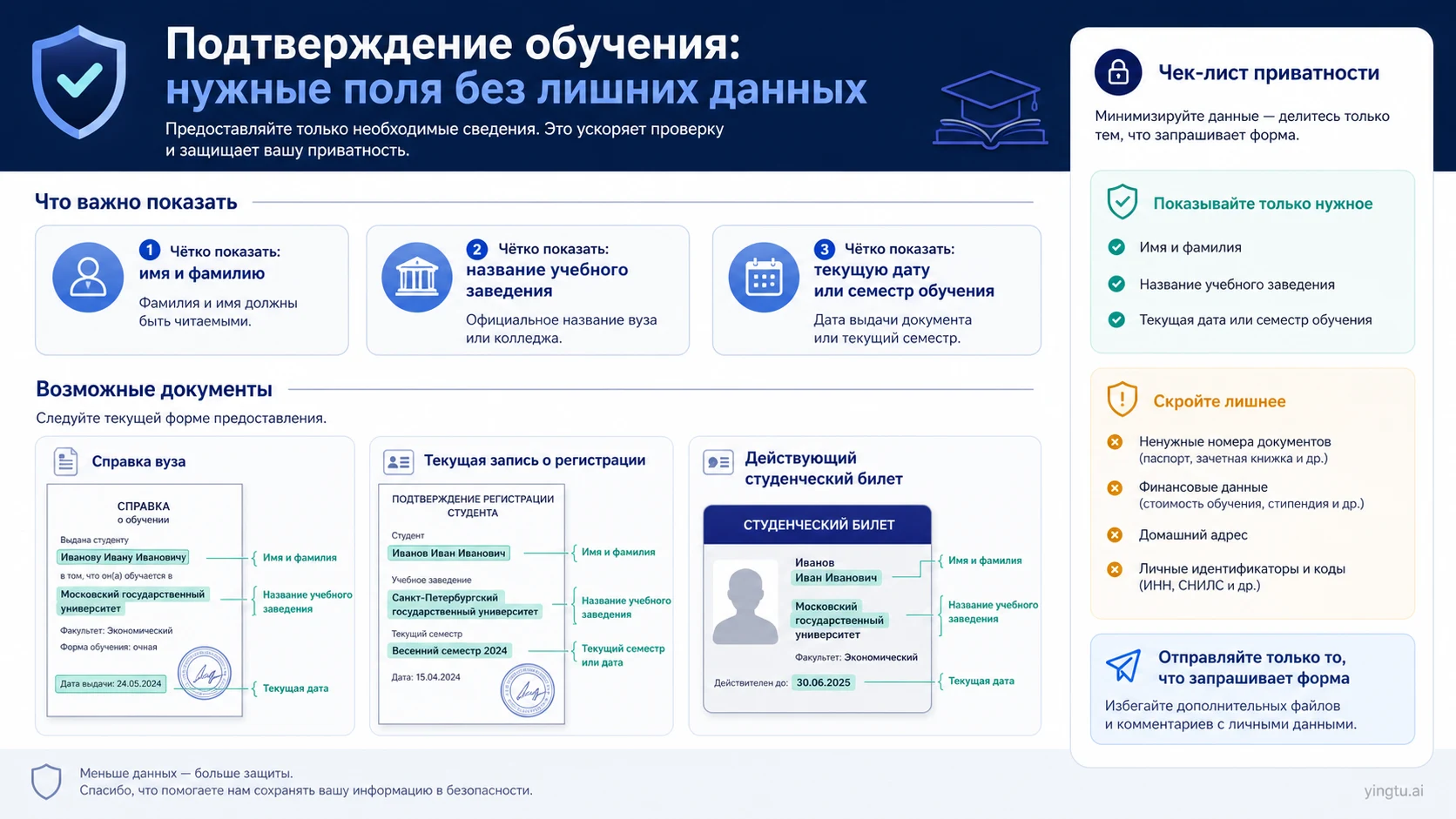This screenshot has height=819, width=1456.
Task: Click the orange cross beside Финансовые данные
Action: pyautogui.click(x=1115, y=488)
